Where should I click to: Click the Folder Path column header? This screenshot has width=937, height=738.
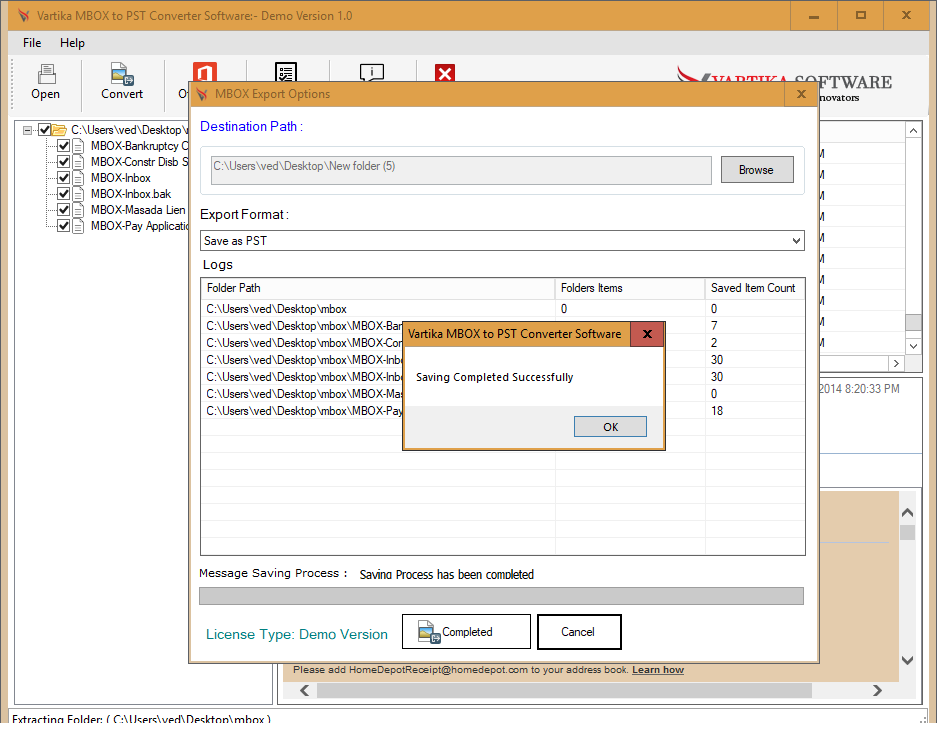click(x=378, y=288)
